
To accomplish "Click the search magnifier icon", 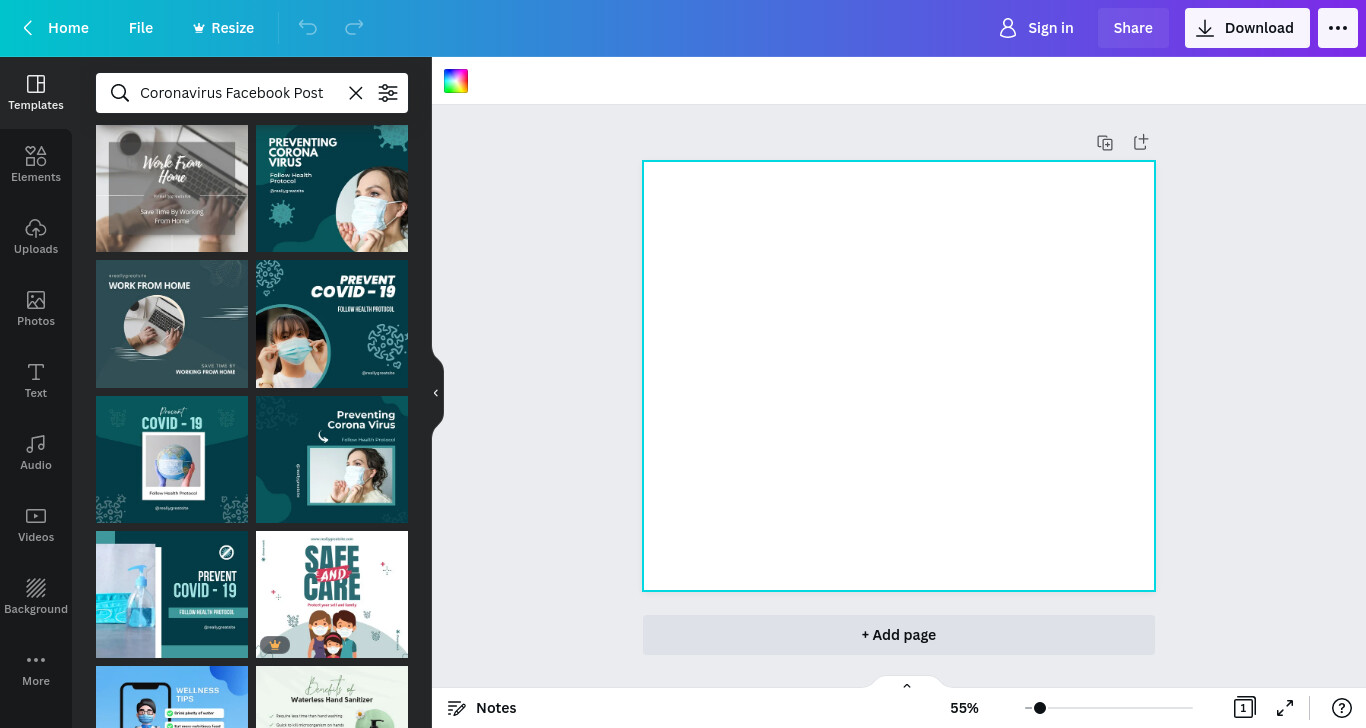I will click(x=120, y=93).
